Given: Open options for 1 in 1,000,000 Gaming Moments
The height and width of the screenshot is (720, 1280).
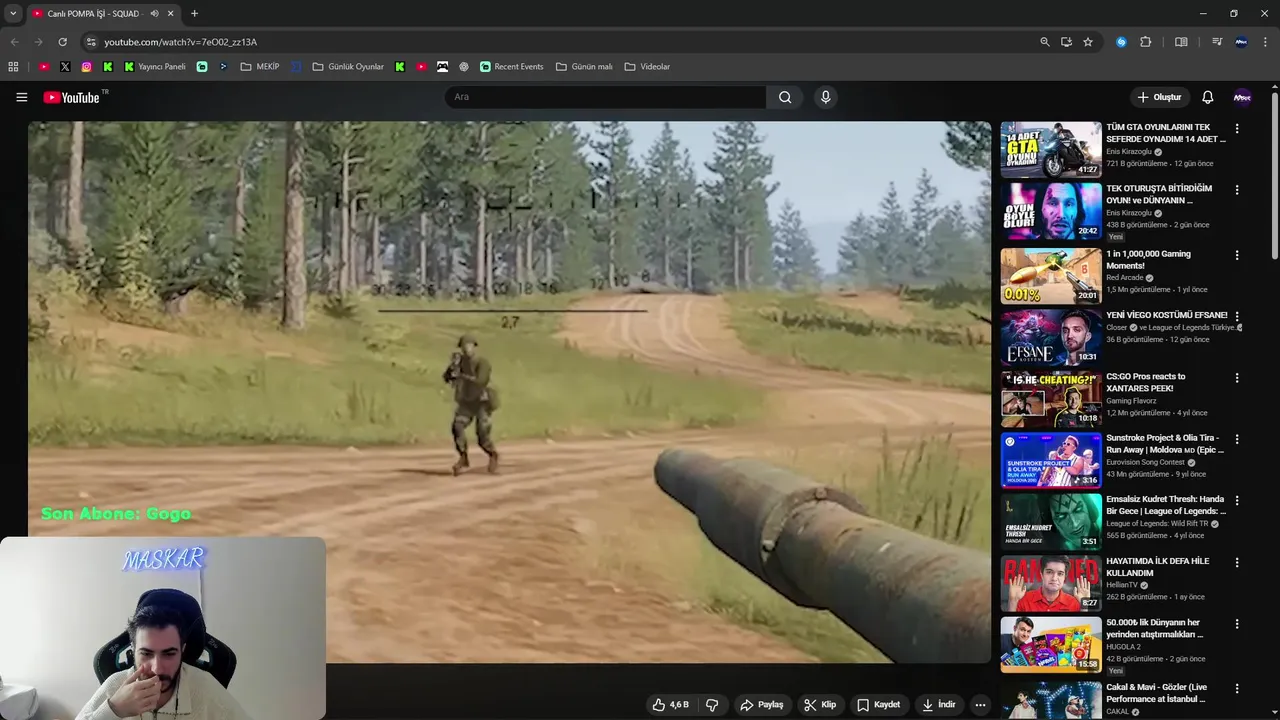Looking at the screenshot, I should coord(1237,255).
